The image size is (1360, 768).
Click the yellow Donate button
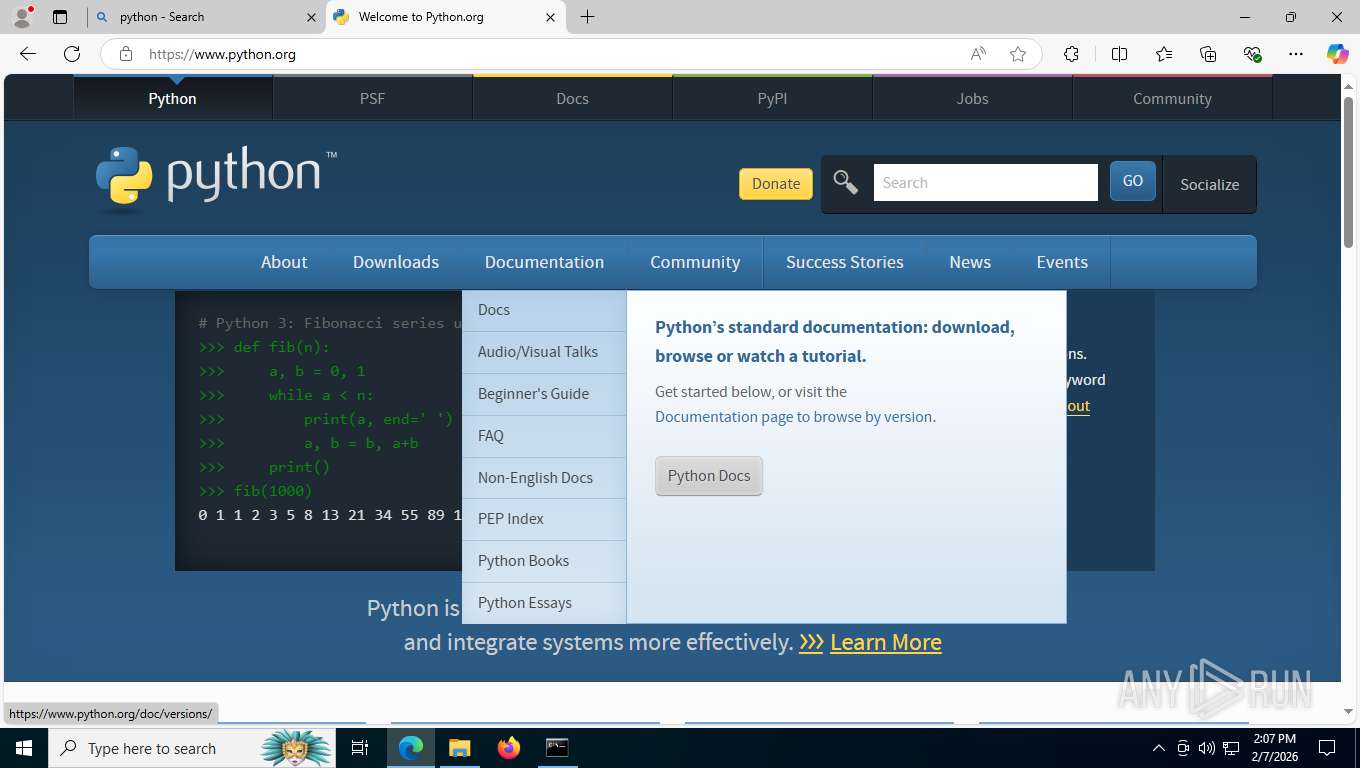[x=776, y=183]
